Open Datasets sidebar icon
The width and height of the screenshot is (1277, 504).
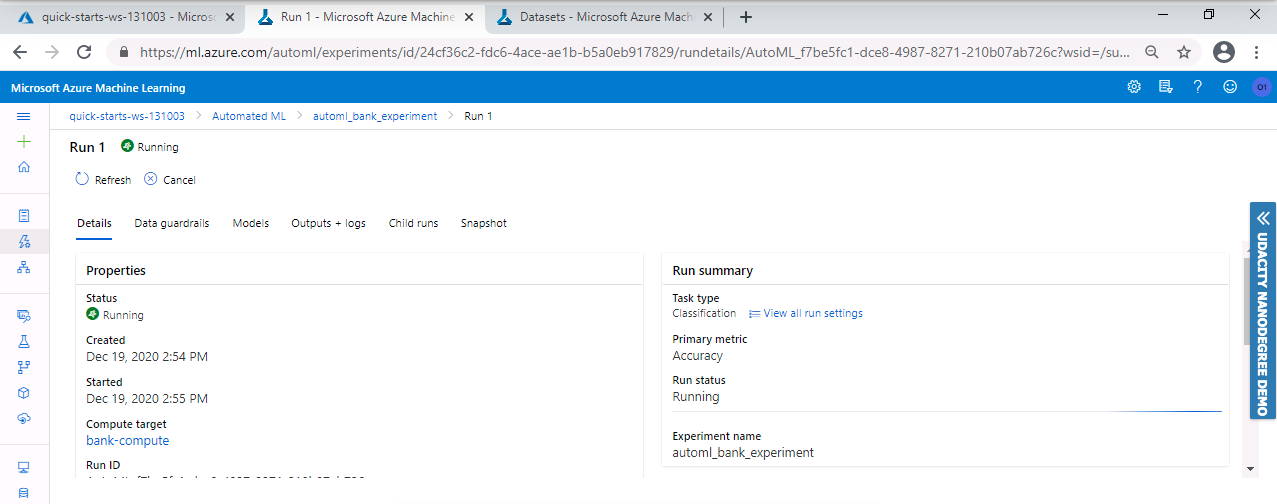pyautogui.click(x=24, y=315)
